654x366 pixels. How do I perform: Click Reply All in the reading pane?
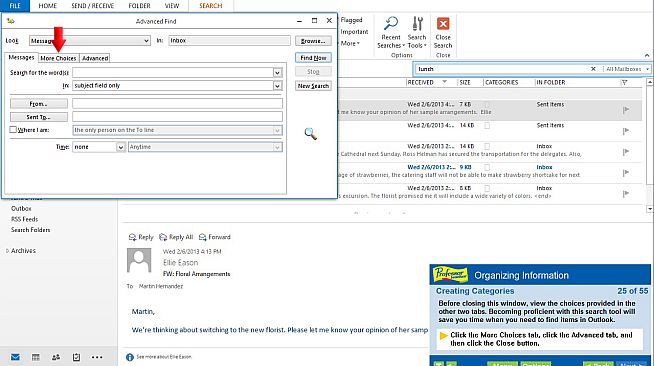click(x=176, y=237)
